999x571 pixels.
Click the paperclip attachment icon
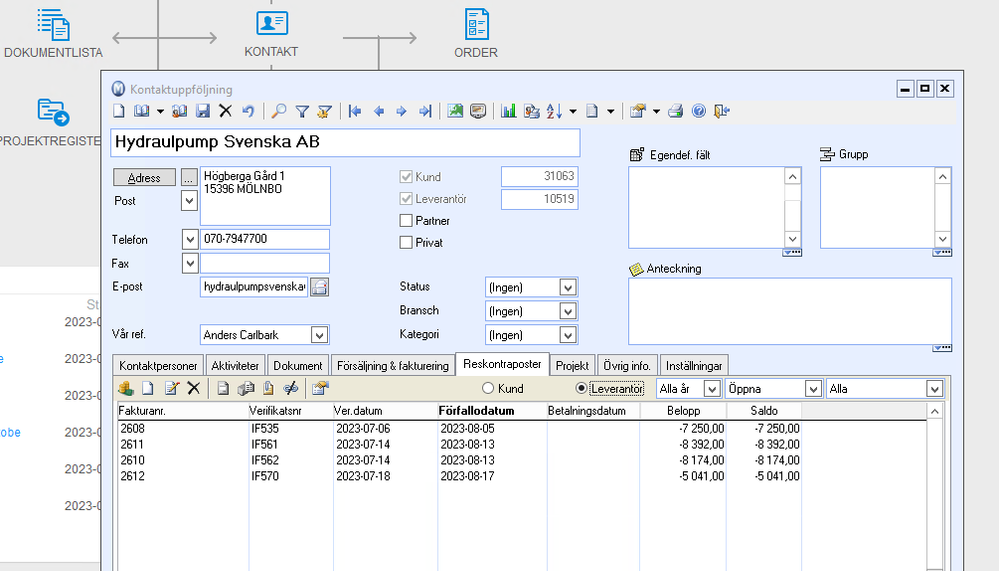[268, 388]
